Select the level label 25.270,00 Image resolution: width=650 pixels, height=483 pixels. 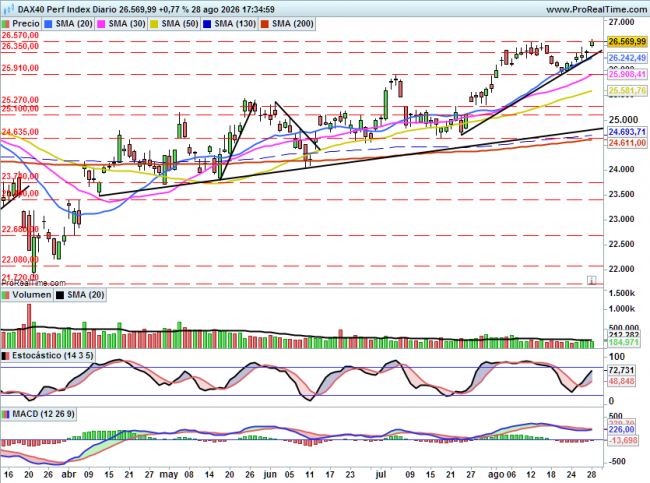pyautogui.click(x=20, y=100)
